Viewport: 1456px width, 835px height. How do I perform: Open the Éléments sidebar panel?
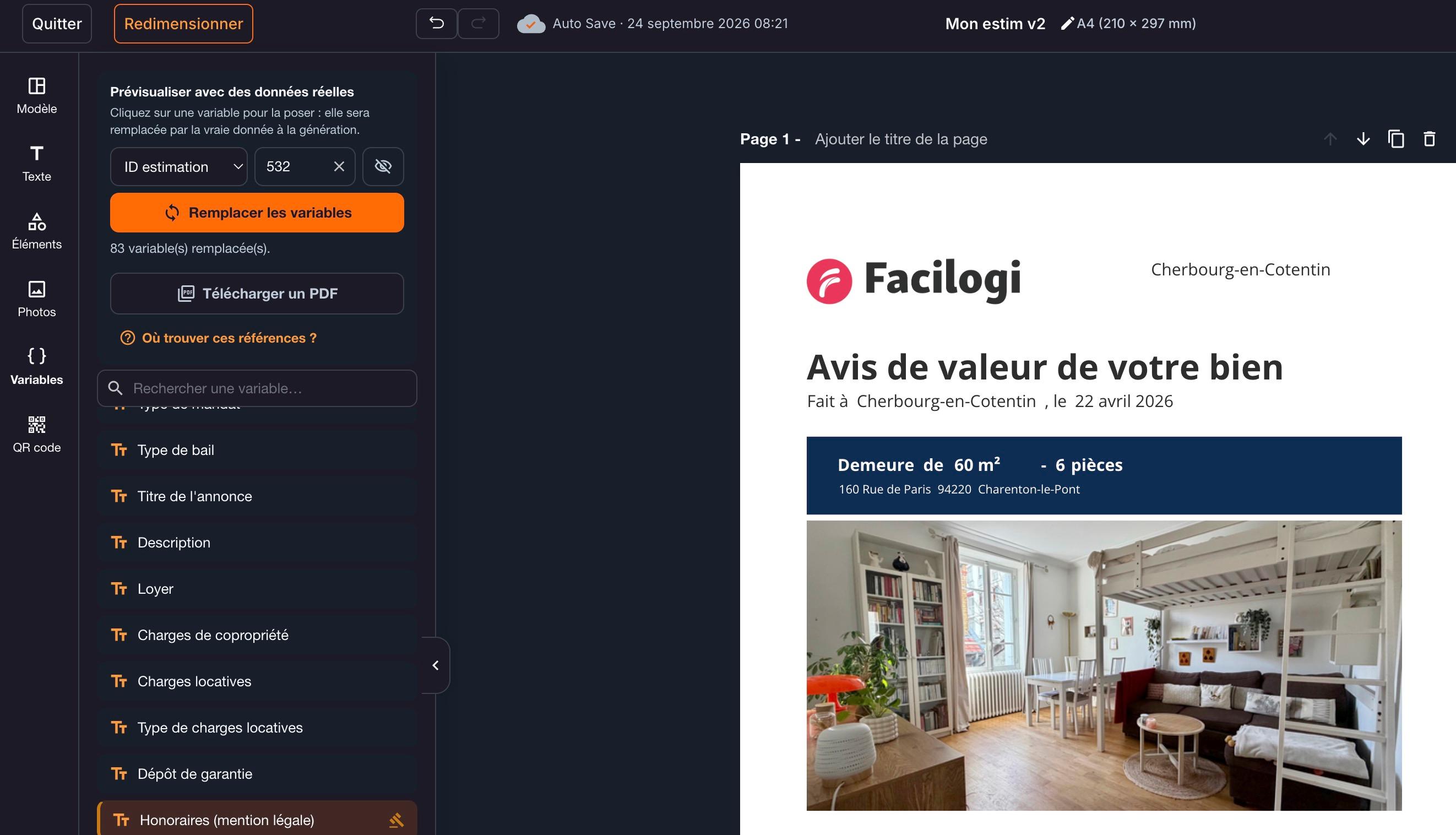[x=37, y=231]
